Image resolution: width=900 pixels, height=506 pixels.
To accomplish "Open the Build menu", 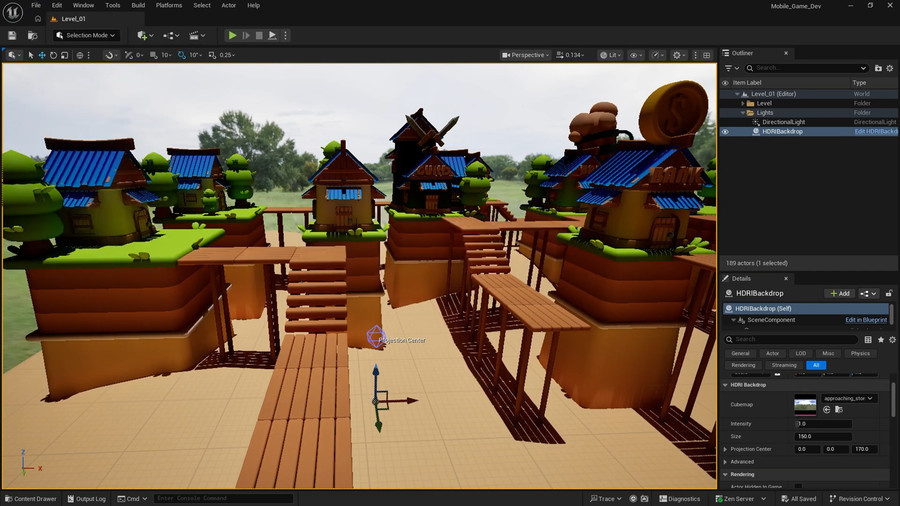I will tap(138, 5).
